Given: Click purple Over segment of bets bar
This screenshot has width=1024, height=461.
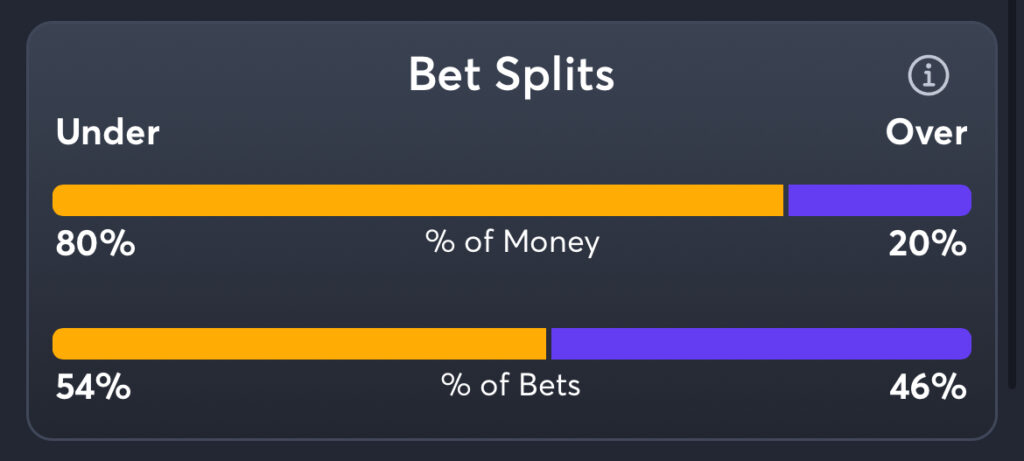Looking at the screenshot, I should [760, 344].
